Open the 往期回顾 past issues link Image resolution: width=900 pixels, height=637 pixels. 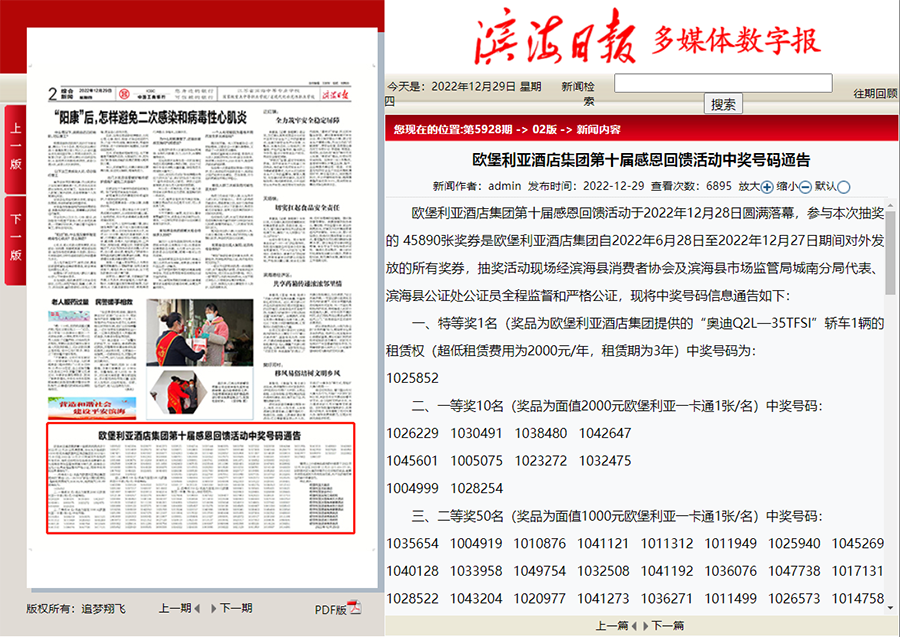point(875,93)
